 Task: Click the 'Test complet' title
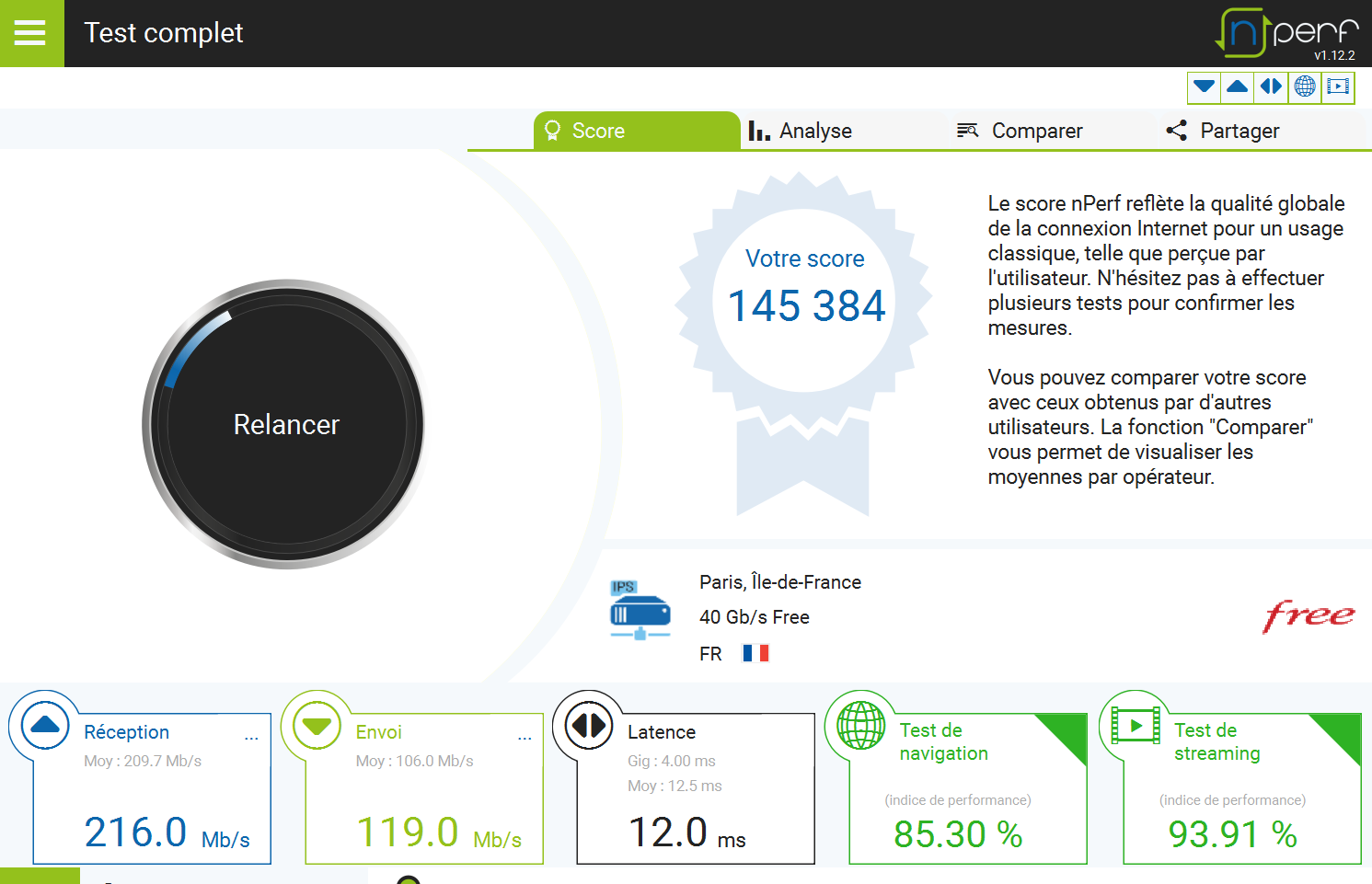[x=164, y=33]
